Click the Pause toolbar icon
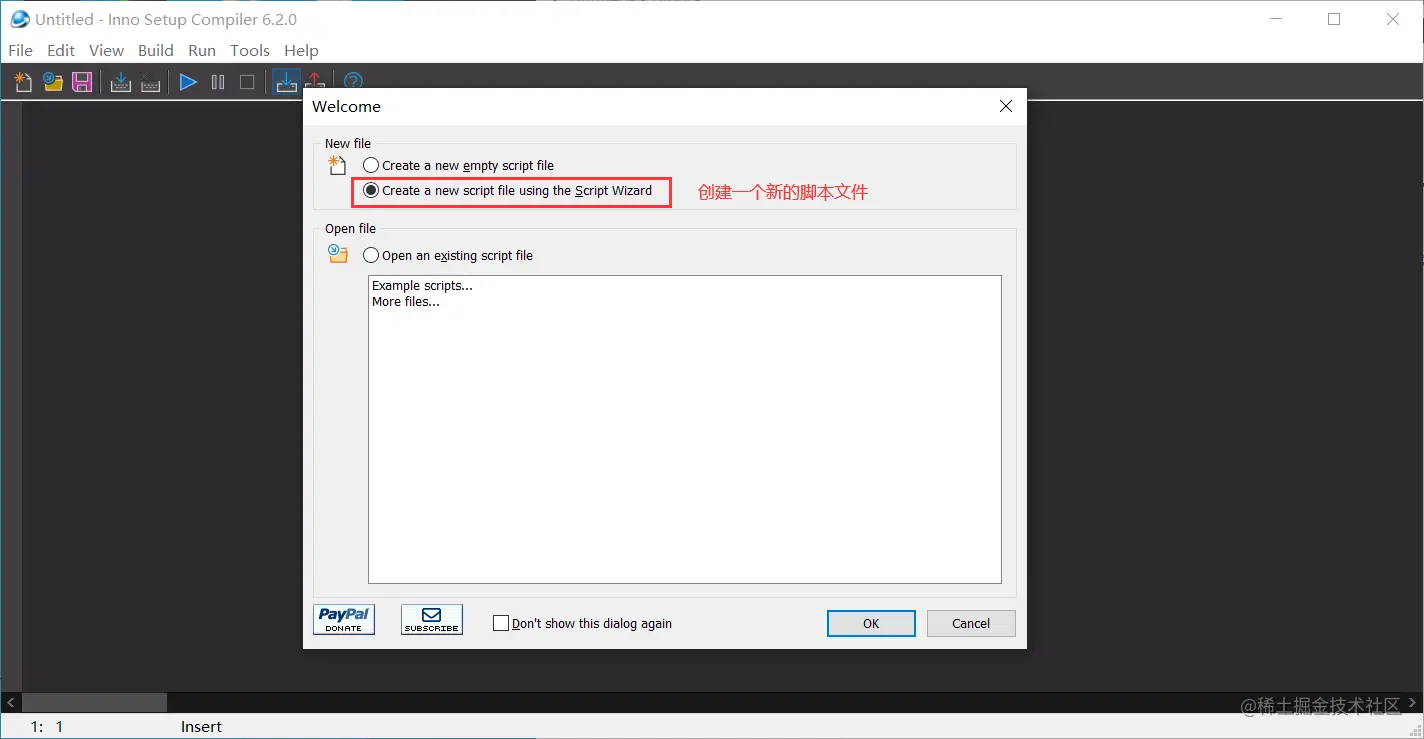 [218, 82]
